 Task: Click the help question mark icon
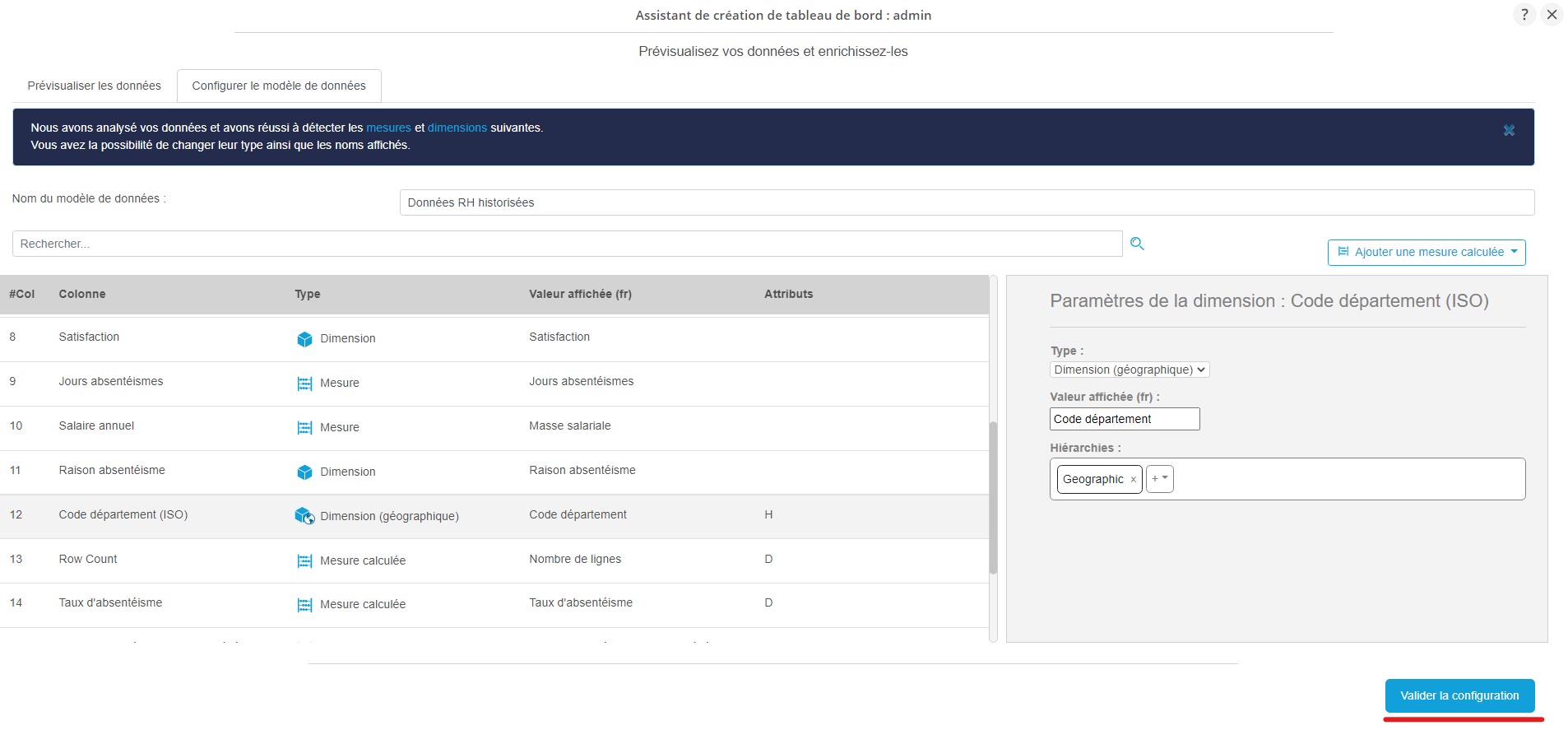point(1524,15)
